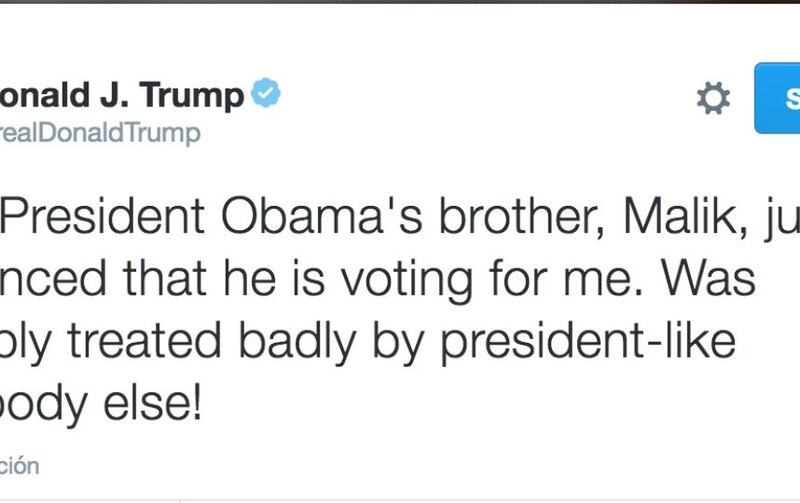Click the word 'brother,' in the tweet
The height and width of the screenshot is (503, 800).
pyautogui.click(x=522, y=216)
